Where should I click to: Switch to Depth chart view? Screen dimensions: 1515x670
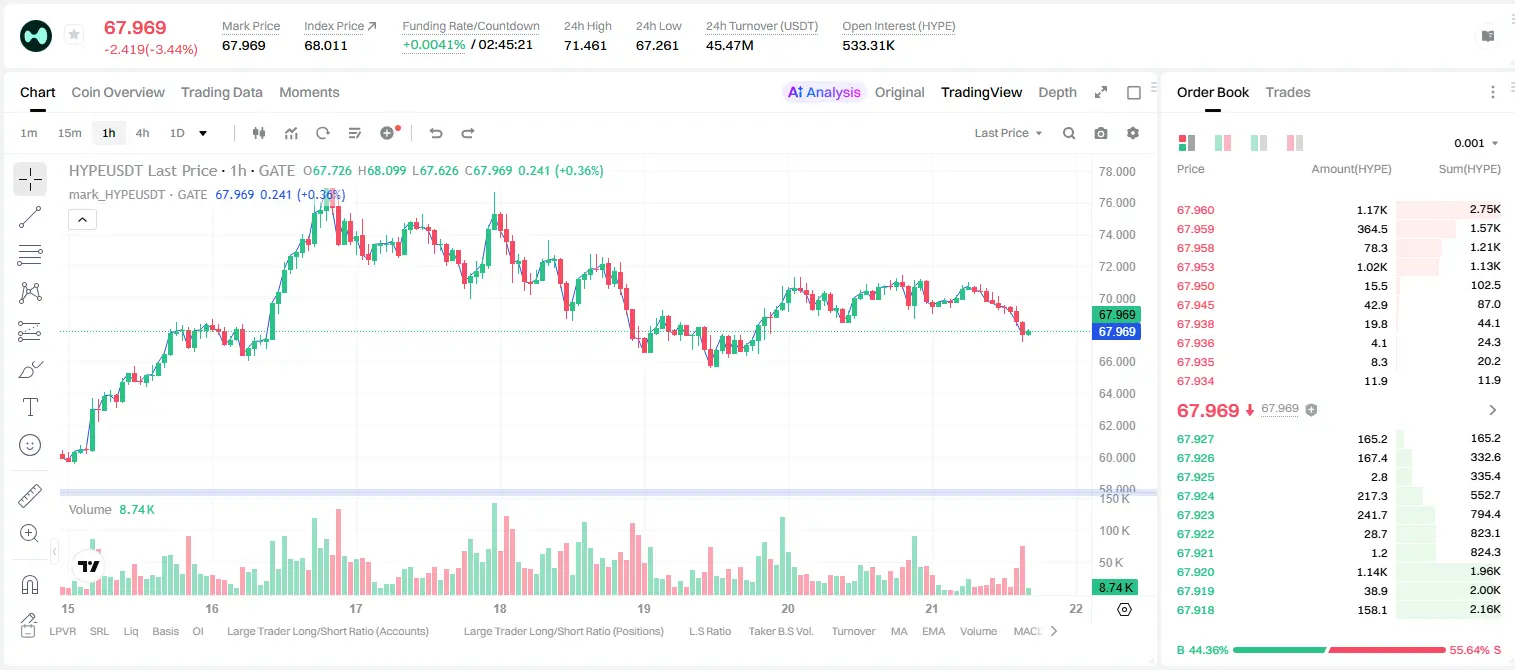1057,92
